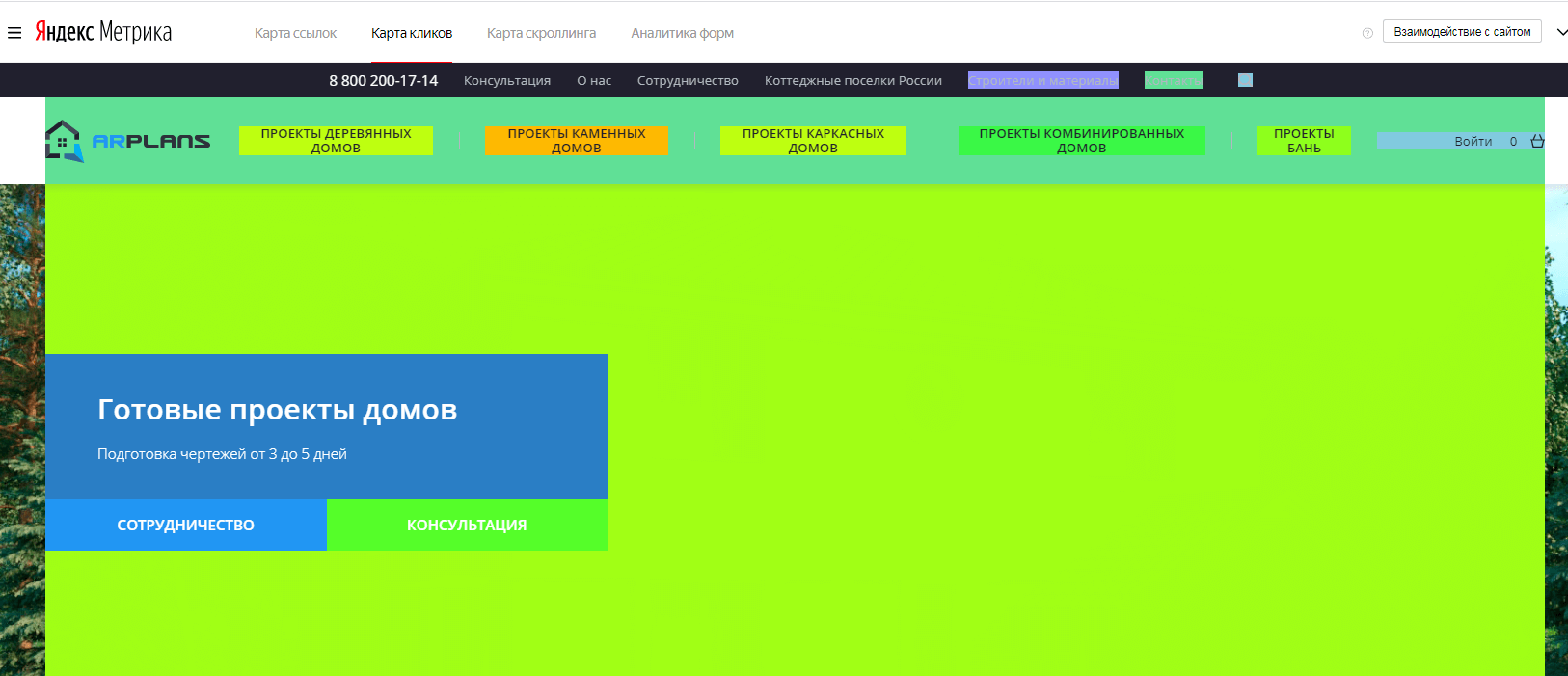
Task: Open the Карта скроллинга tab
Action: click(541, 33)
